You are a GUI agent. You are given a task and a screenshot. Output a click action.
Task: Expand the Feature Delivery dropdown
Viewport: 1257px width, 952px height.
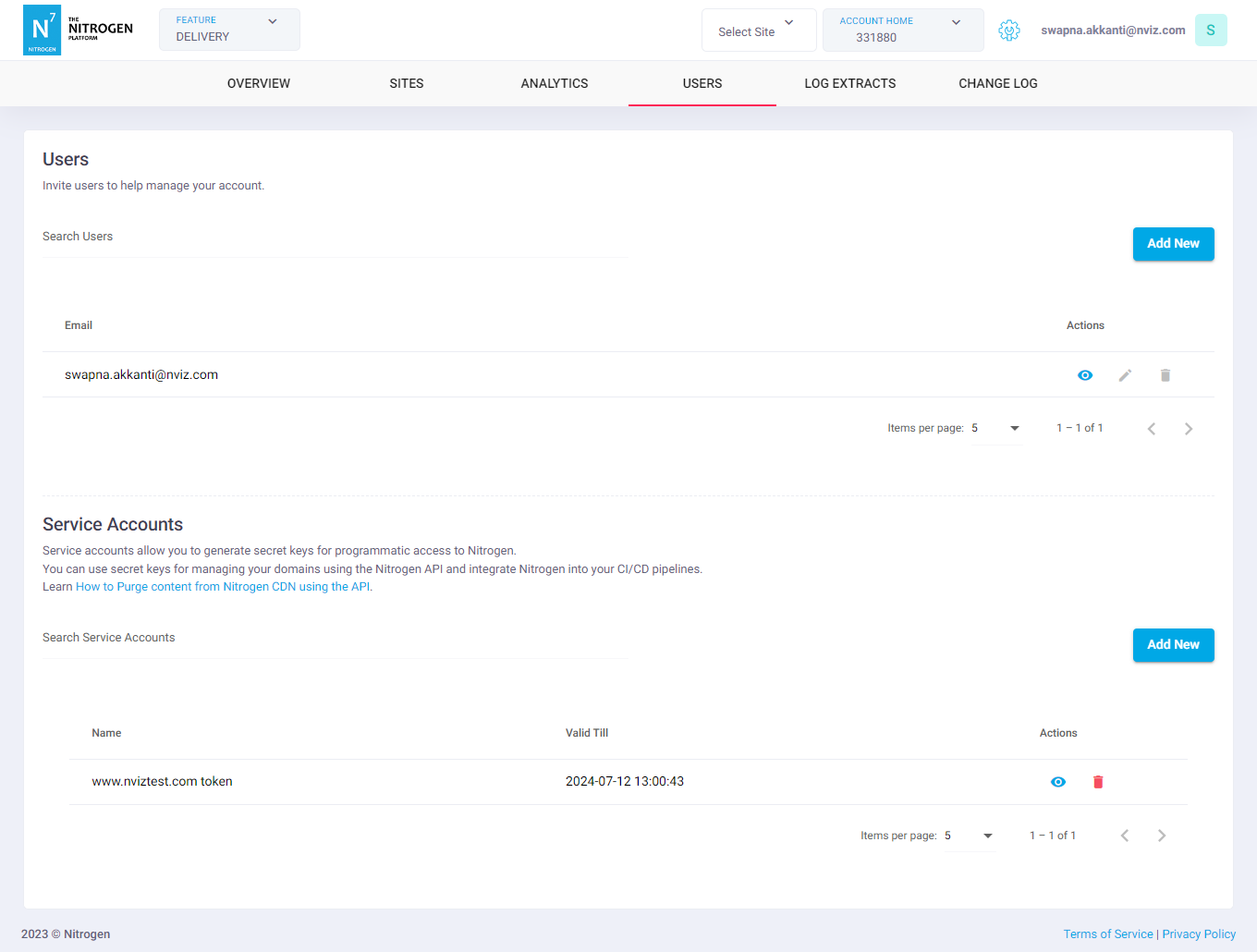coord(229,30)
